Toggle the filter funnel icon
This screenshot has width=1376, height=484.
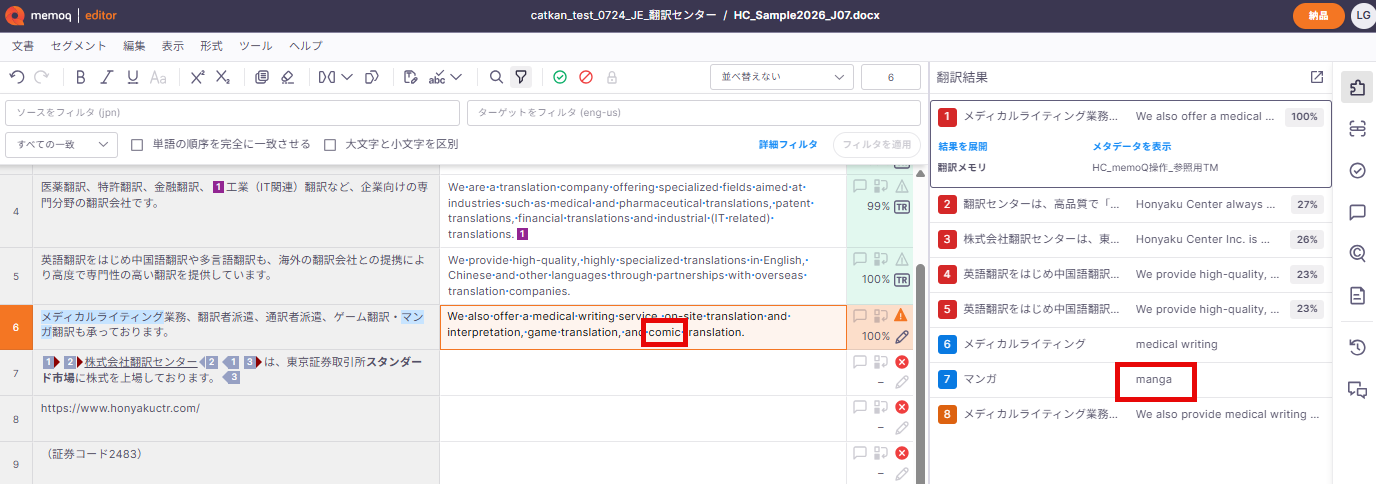pyautogui.click(x=521, y=77)
